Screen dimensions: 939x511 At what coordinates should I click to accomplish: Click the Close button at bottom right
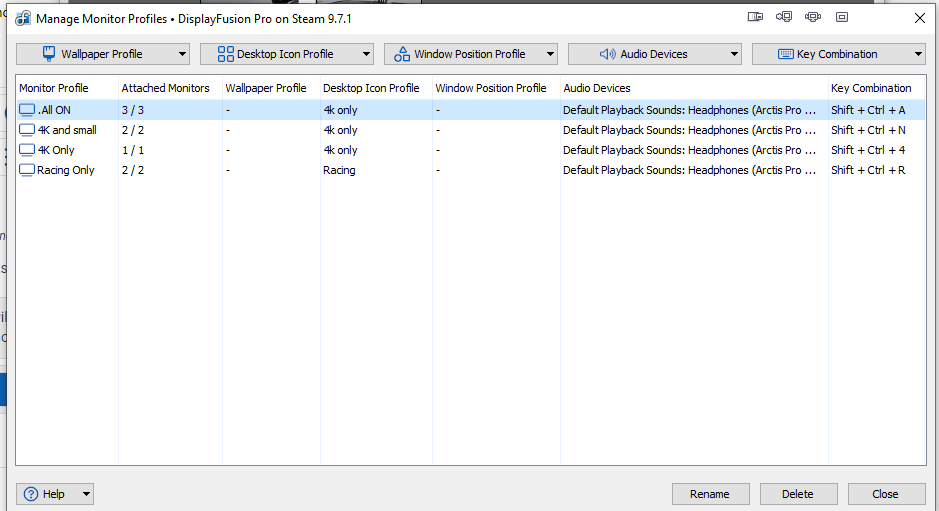(885, 494)
